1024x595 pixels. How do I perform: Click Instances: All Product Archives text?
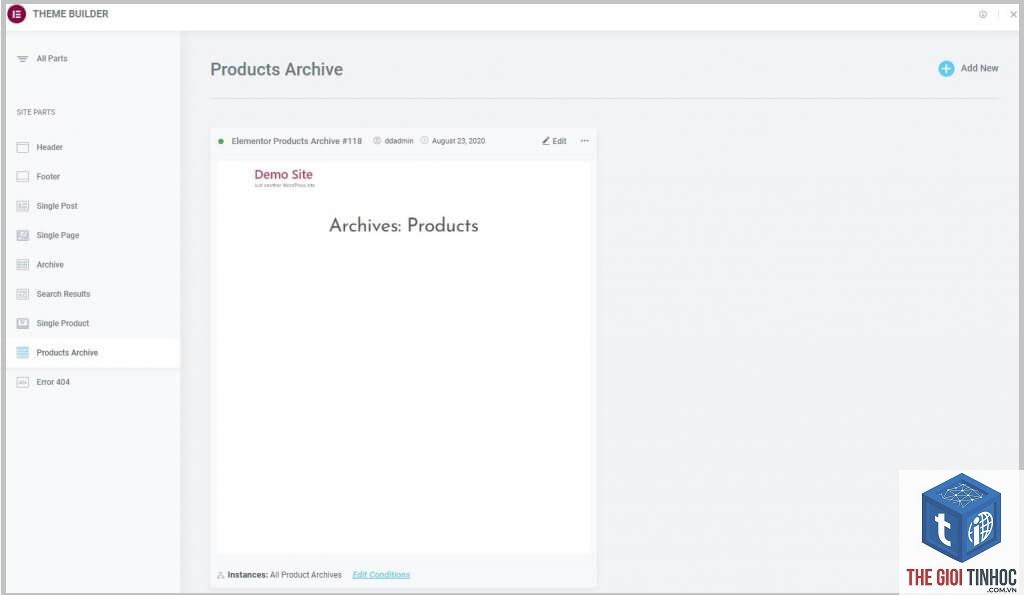point(285,575)
